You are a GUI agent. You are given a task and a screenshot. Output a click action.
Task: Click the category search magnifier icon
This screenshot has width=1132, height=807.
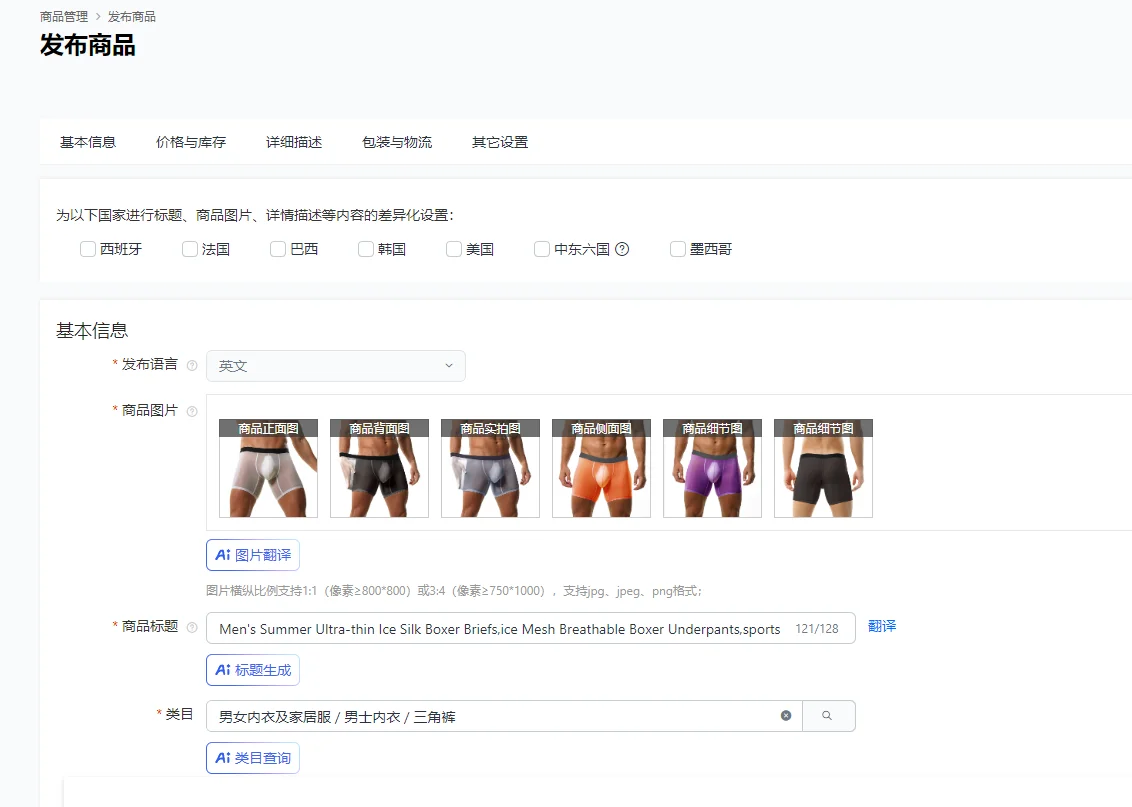point(827,715)
